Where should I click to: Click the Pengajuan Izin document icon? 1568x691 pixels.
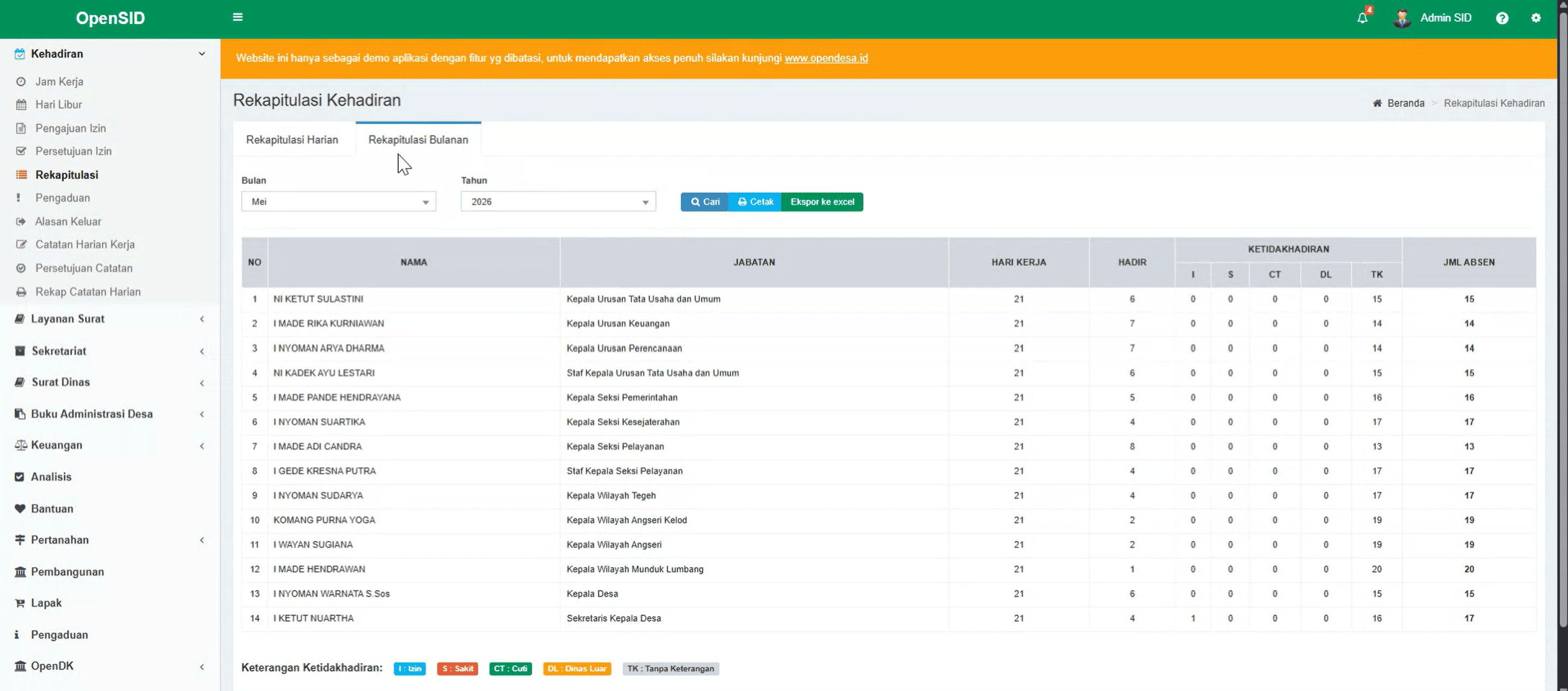coord(21,128)
